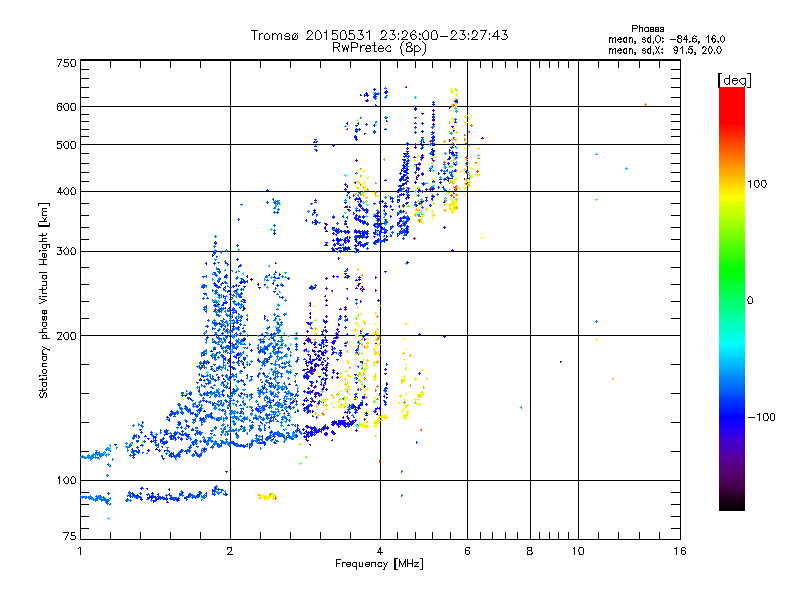Click the y-axis tick label '200'
This screenshot has height=600, width=800.
(x=66, y=336)
